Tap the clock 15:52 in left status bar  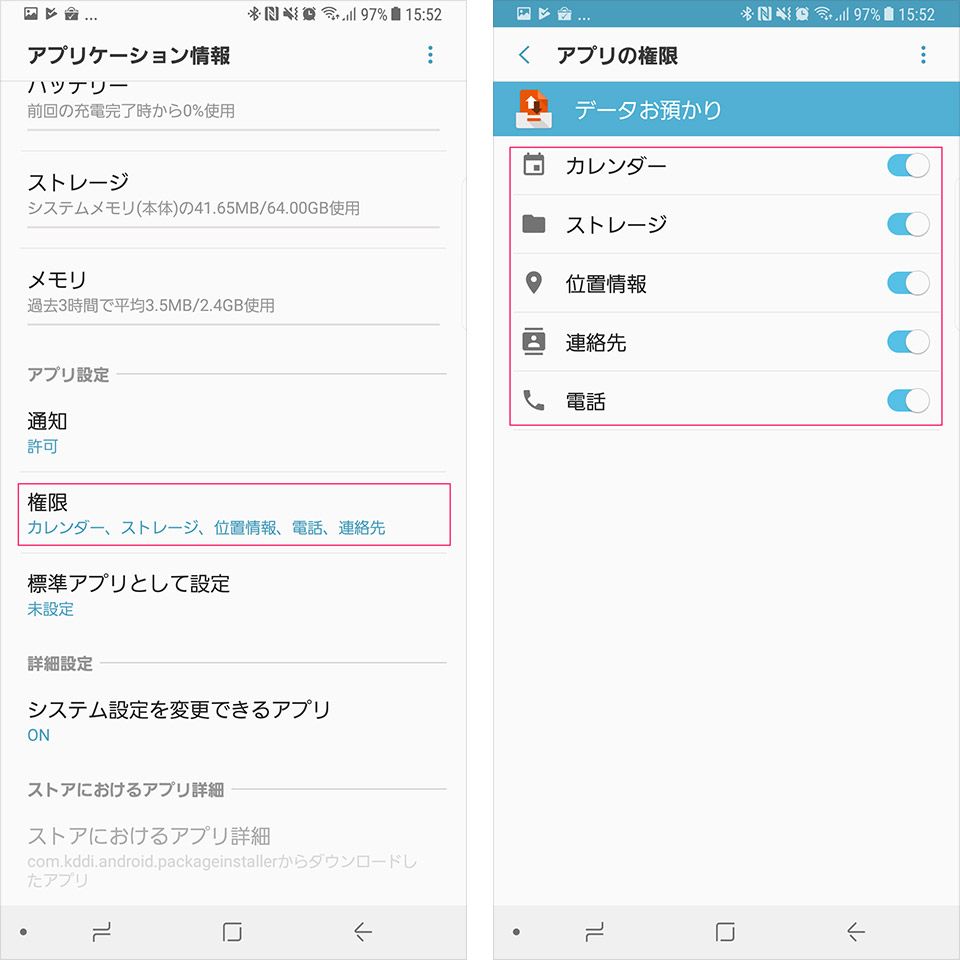point(424,14)
